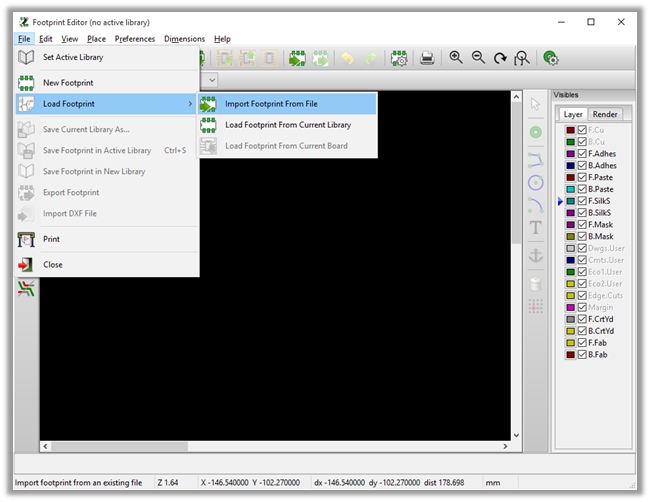Select the Add Circle tool
The height and width of the screenshot is (502, 650).
pos(536,183)
